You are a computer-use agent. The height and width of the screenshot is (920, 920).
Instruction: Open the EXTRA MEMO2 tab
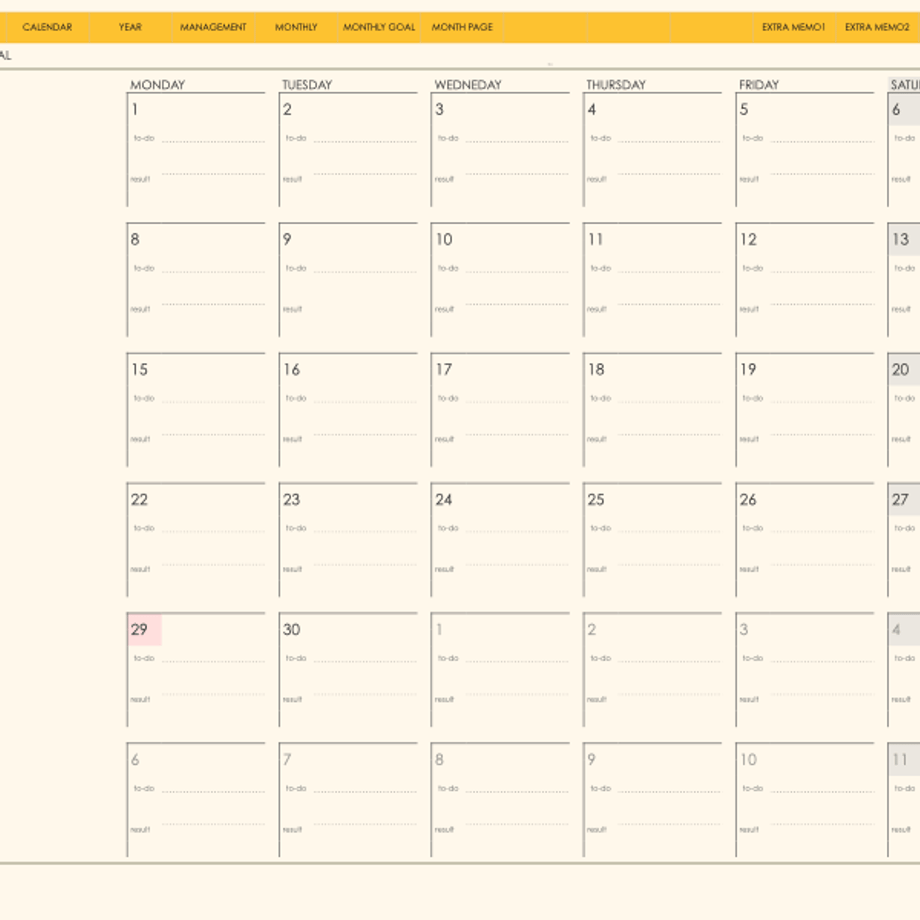(877, 27)
